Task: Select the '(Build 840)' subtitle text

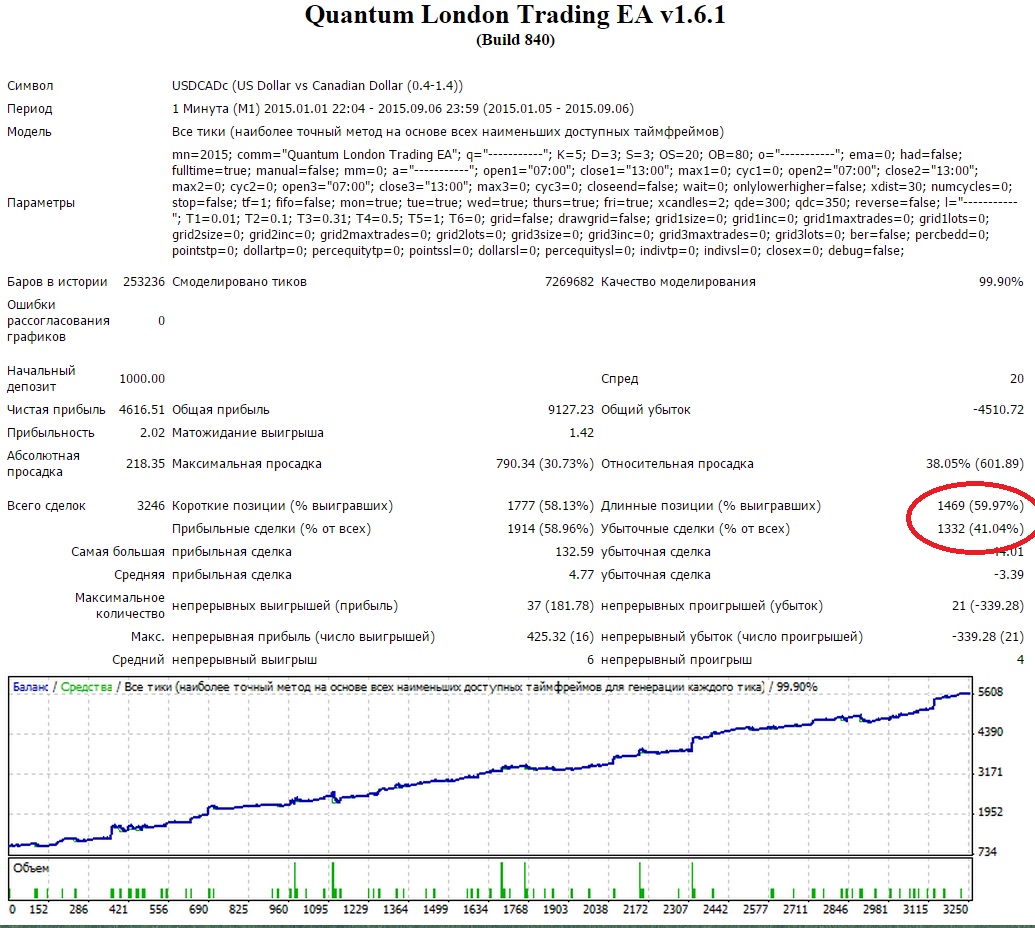Action: 516,40
